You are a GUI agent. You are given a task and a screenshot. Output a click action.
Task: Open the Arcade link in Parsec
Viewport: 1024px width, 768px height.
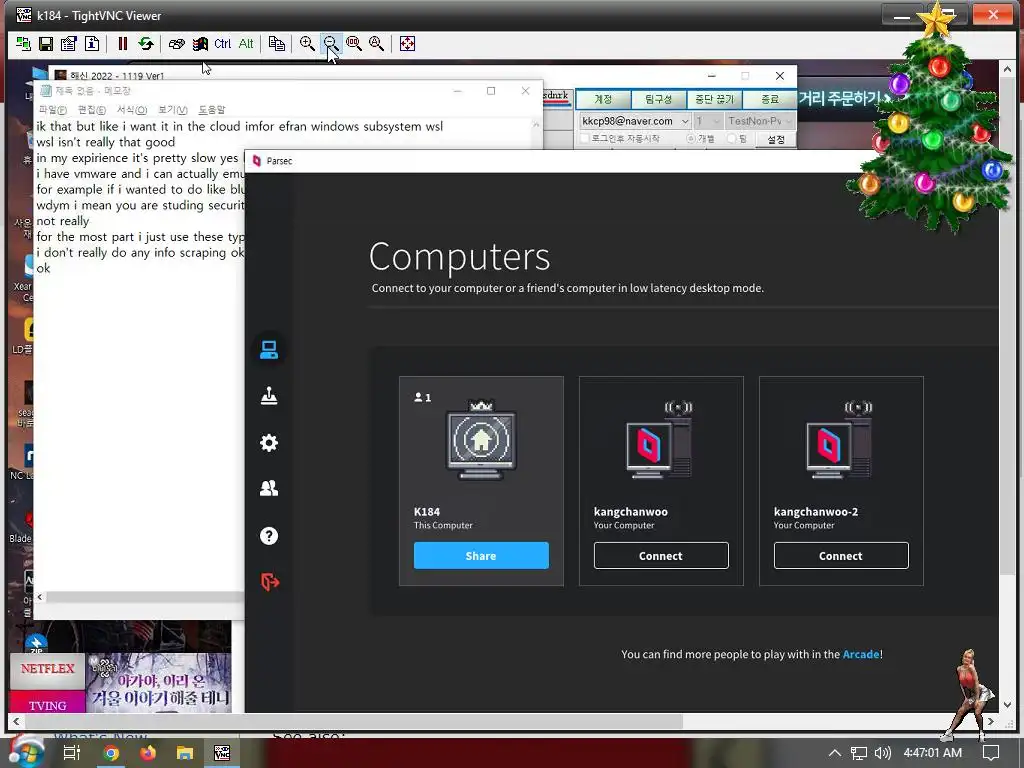coord(861,654)
